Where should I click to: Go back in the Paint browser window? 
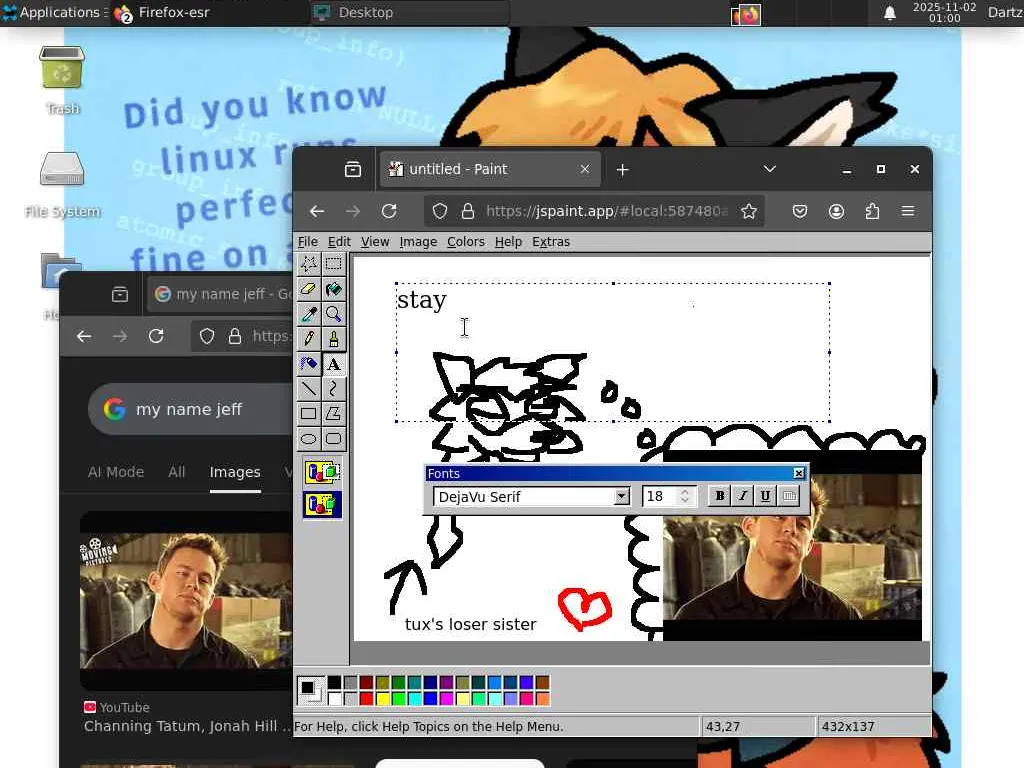317,211
